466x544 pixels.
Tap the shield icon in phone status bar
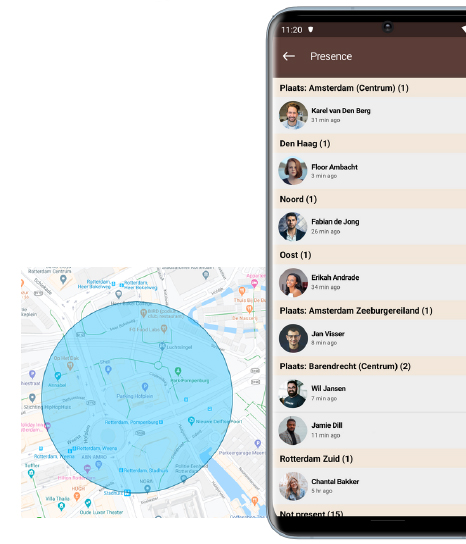pyautogui.click(x=311, y=29)
